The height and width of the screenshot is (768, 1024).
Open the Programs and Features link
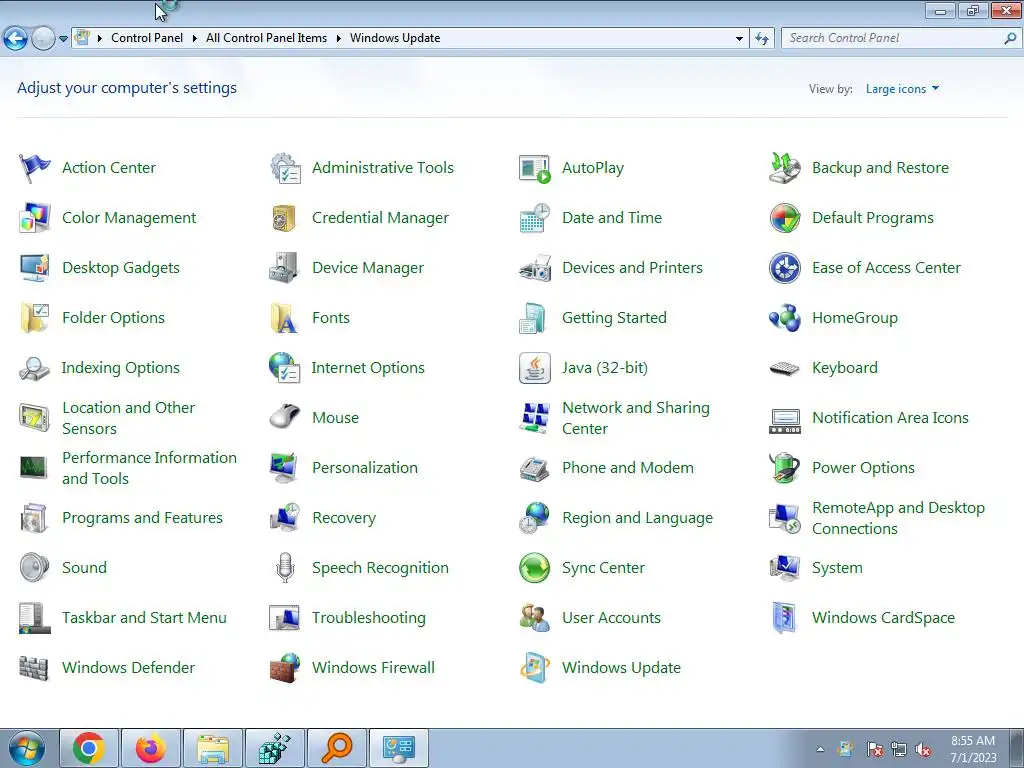142,518
